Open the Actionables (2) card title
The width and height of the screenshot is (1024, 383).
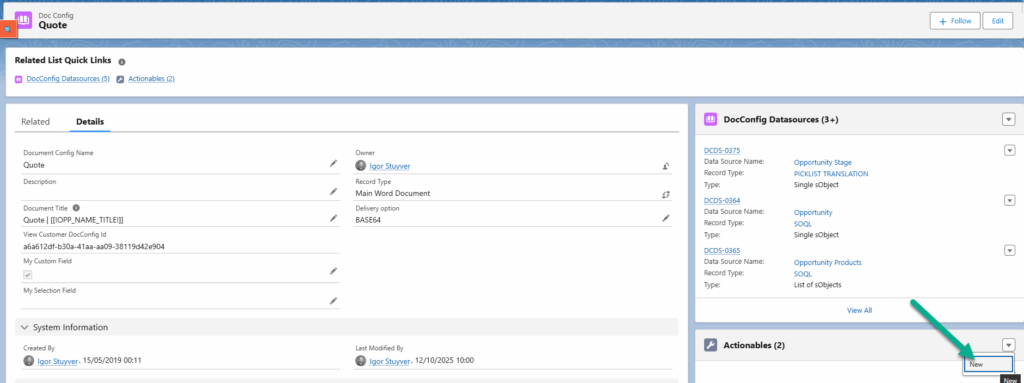tap(754, 346)
